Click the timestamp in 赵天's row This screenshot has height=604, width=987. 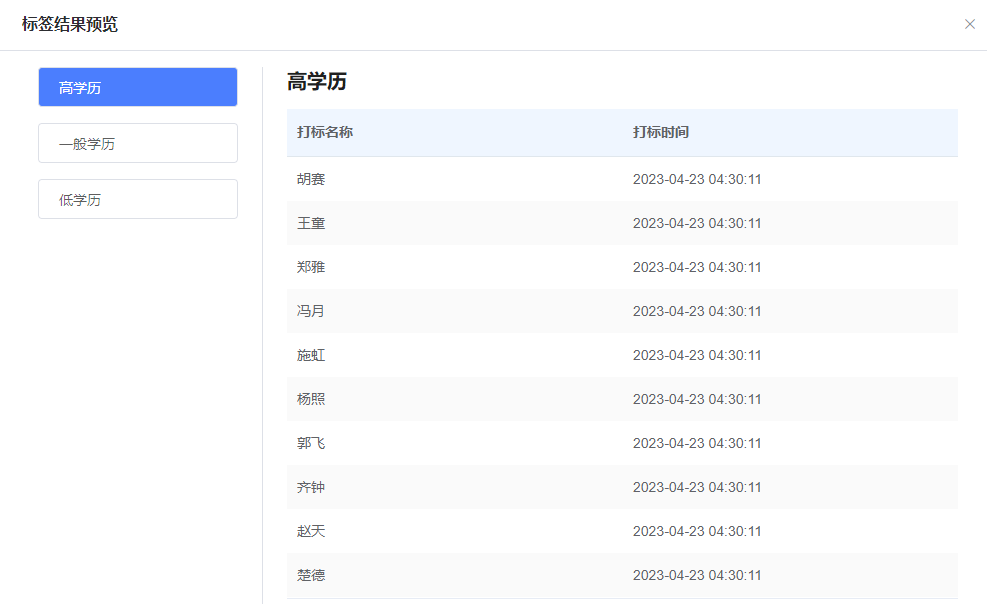tap(697, 532)
